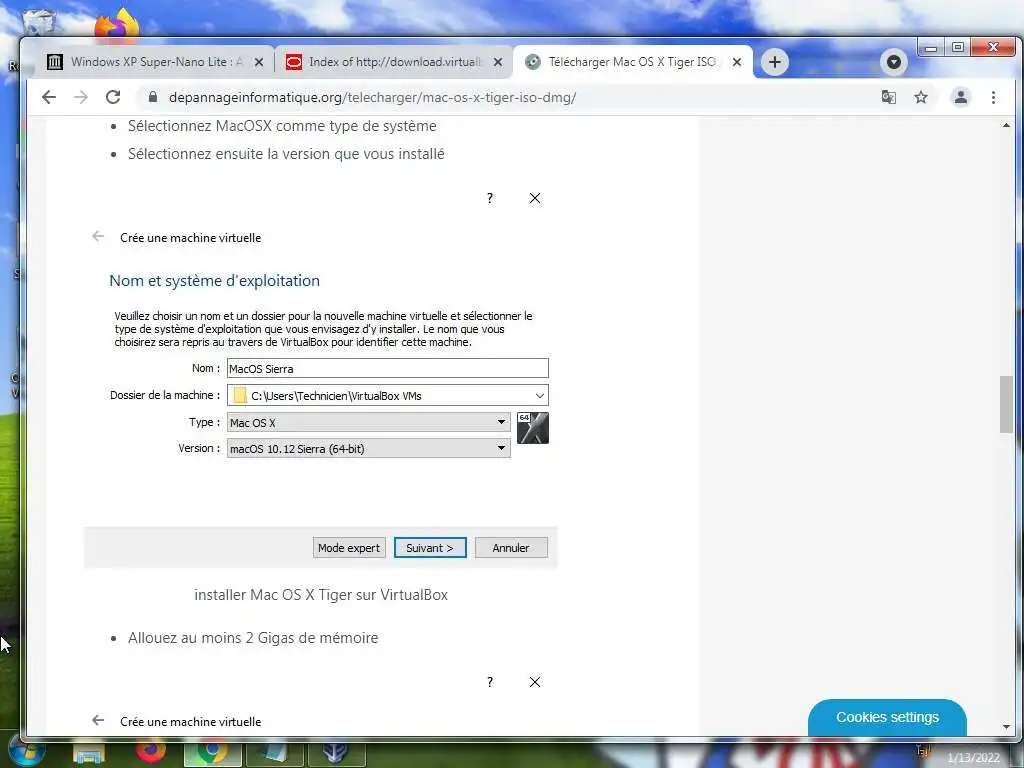Switch to the Index of http://download.virtualbox tab
The image size is (1024, 768).
(x=394, y=62)
